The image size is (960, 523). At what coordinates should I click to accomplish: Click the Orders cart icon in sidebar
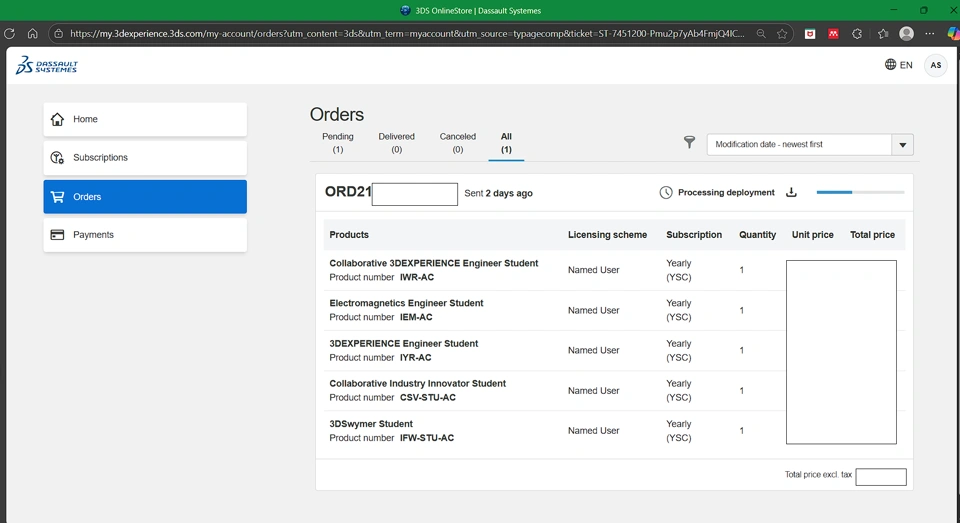[57, 197]
